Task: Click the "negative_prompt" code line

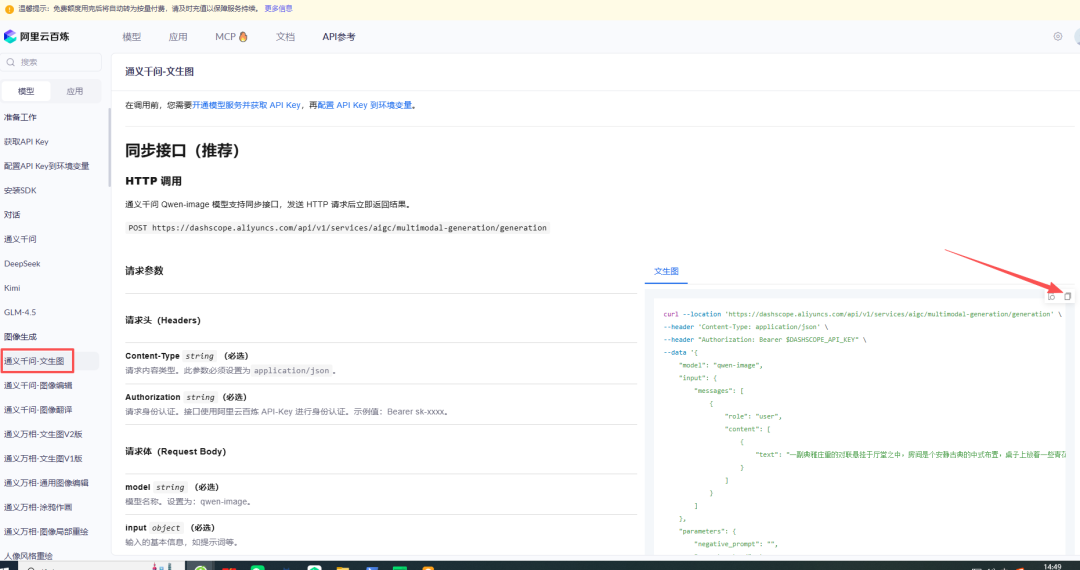Action: [x=736, y=545]
